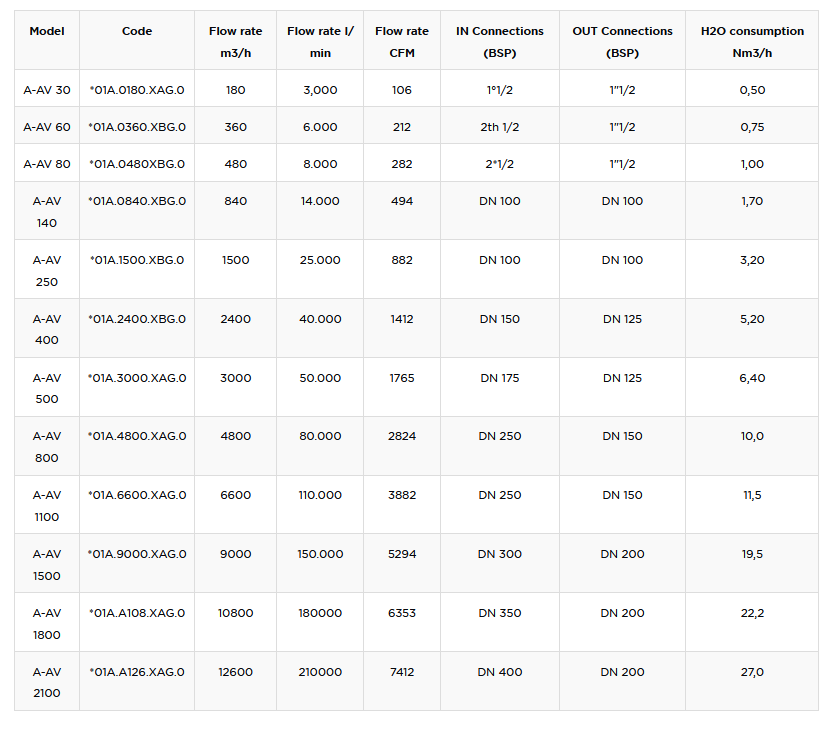This screenshot has width=835, height=738.
Task: Click the "Code" column header
Action: tap(137, 32)
